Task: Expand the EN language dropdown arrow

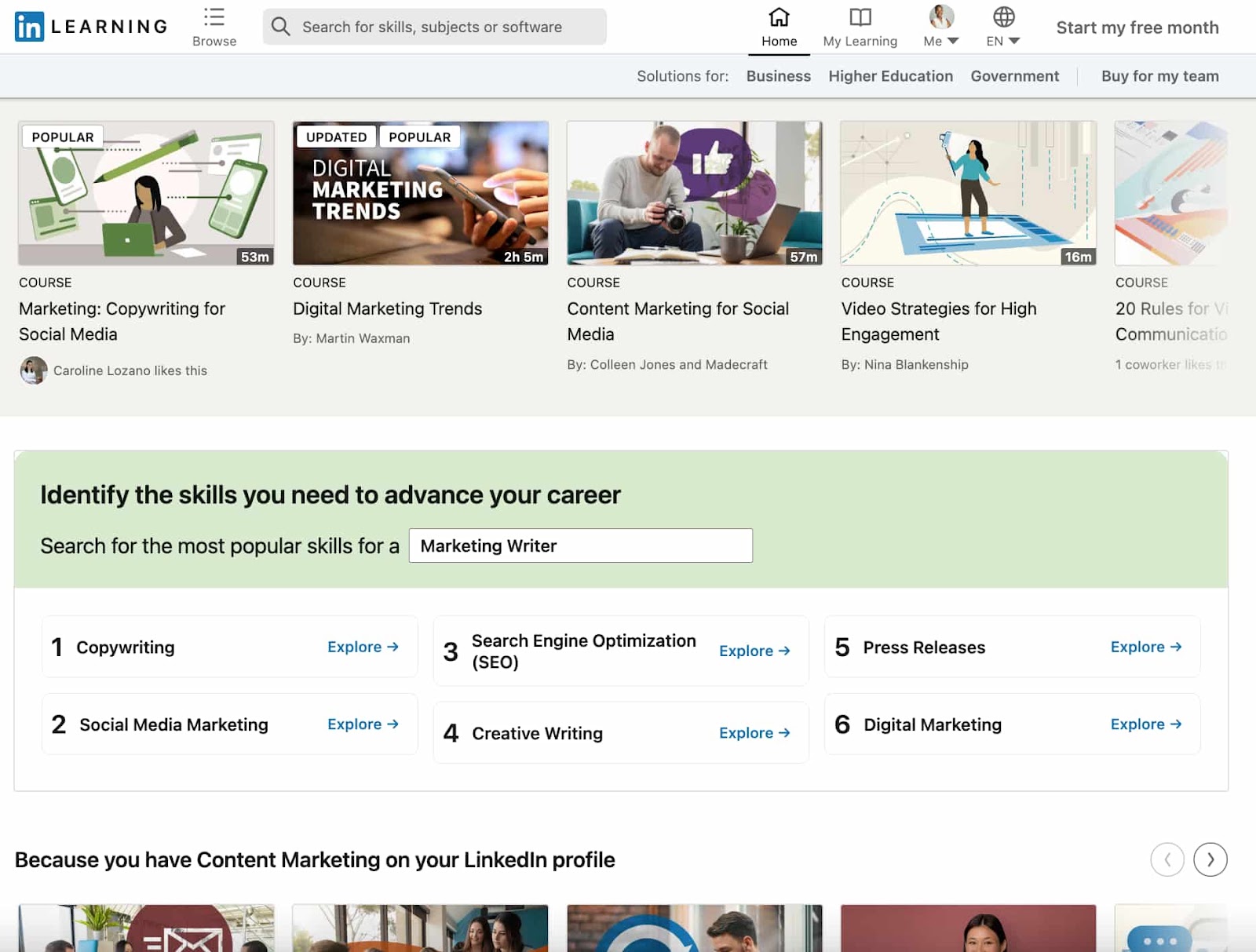Action: coord(1013,41)
